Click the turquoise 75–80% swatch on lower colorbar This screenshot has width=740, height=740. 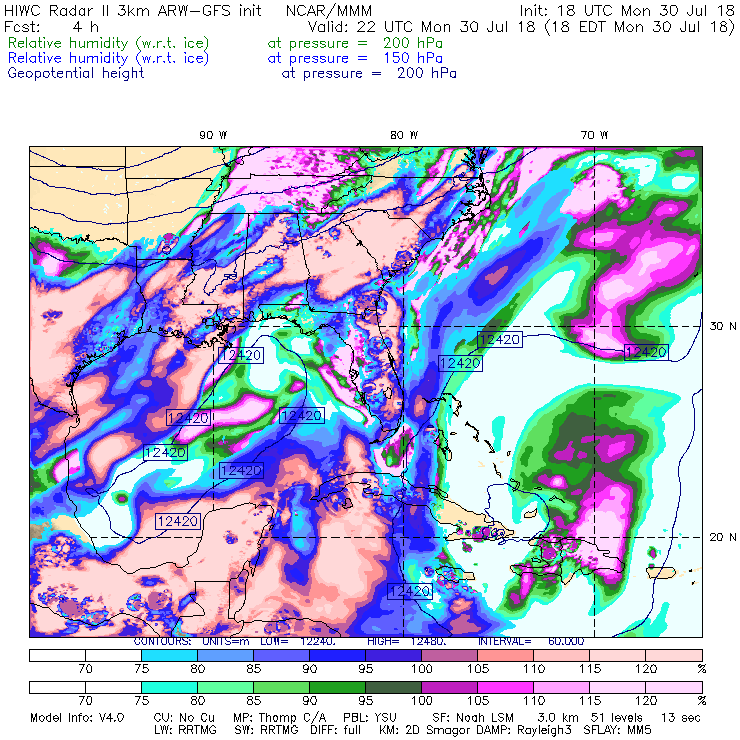click(169, 687)
